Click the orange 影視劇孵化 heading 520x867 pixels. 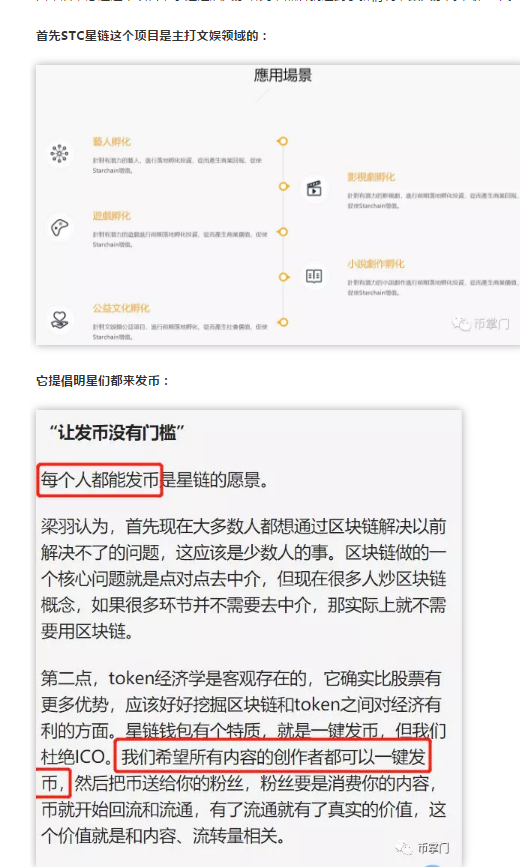371,177
